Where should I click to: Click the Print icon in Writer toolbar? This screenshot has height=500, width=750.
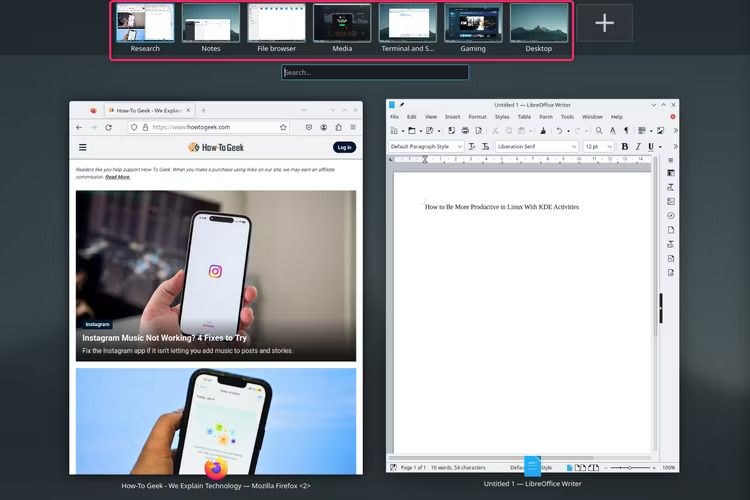[x=465, y=130]
